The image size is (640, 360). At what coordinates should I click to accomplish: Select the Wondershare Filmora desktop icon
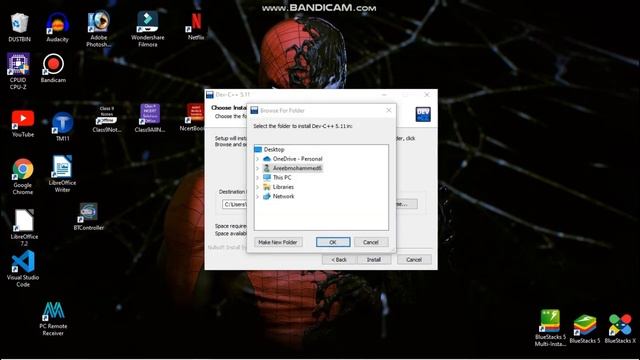coord(147,29)
